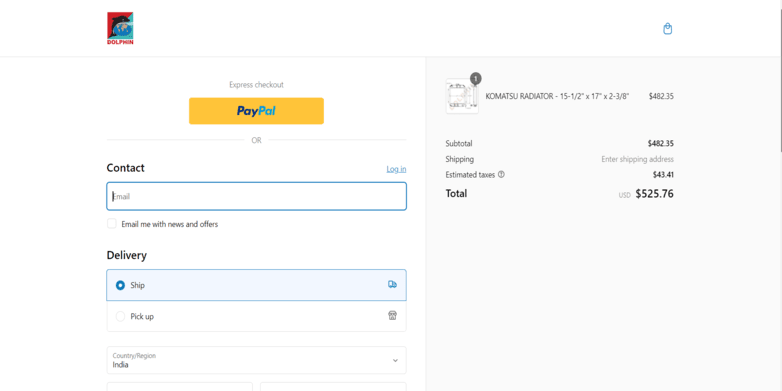Select the Ship delivery radio button
Viewport: 782px width, 391px height.
[x=120, y=285]
